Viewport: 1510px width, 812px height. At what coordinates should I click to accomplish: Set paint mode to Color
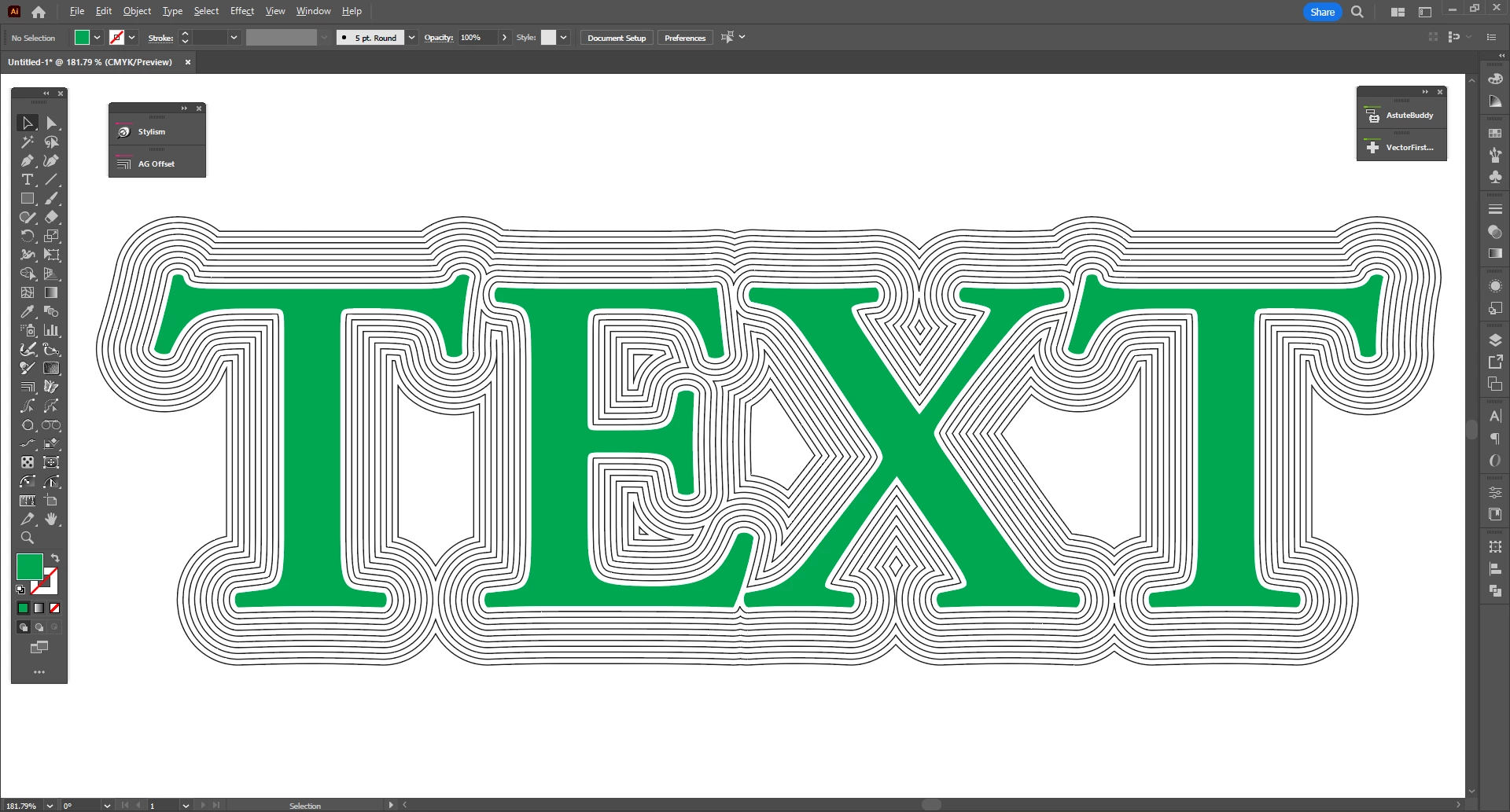pos(23,608)
